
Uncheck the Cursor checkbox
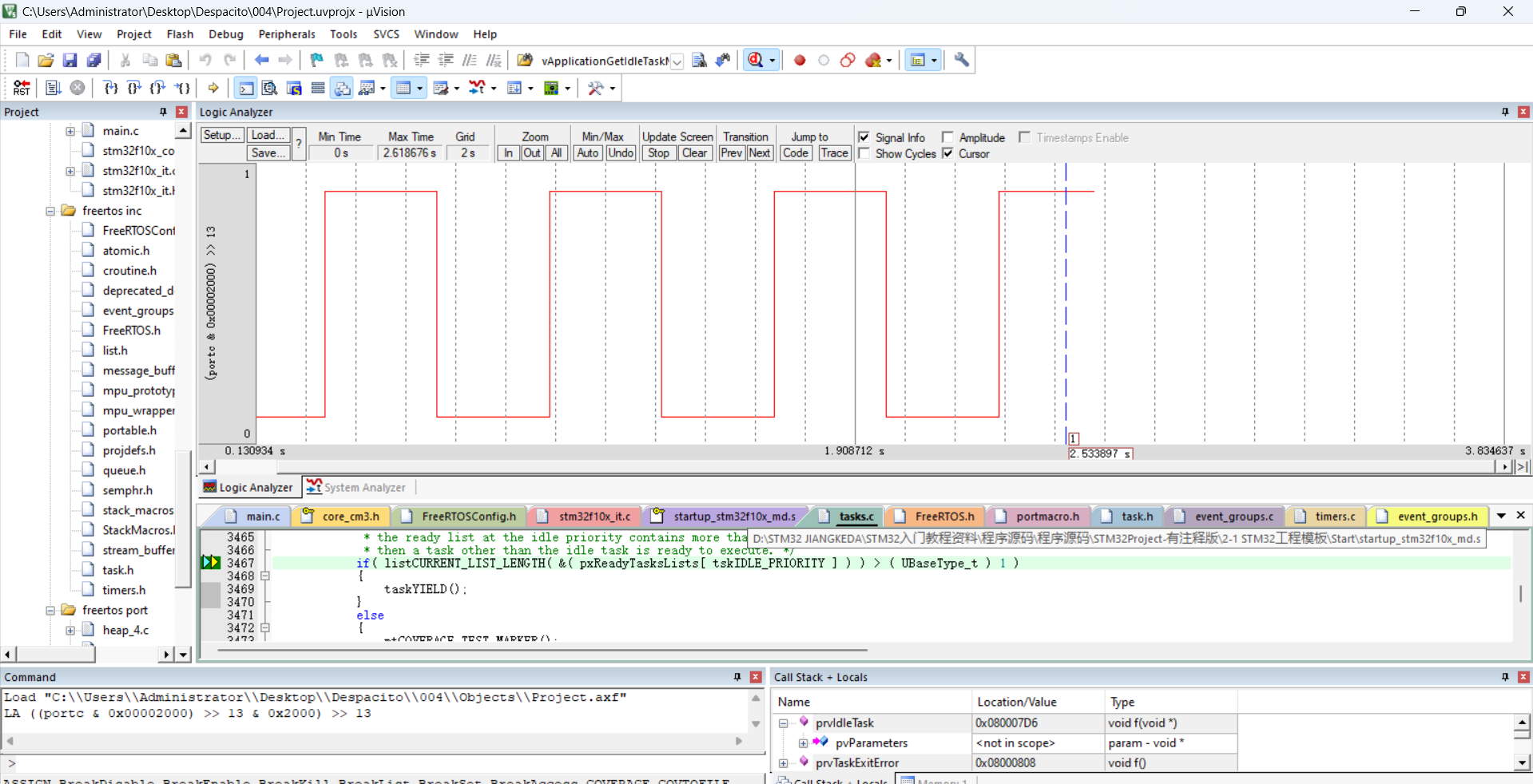tap(947, 153)
